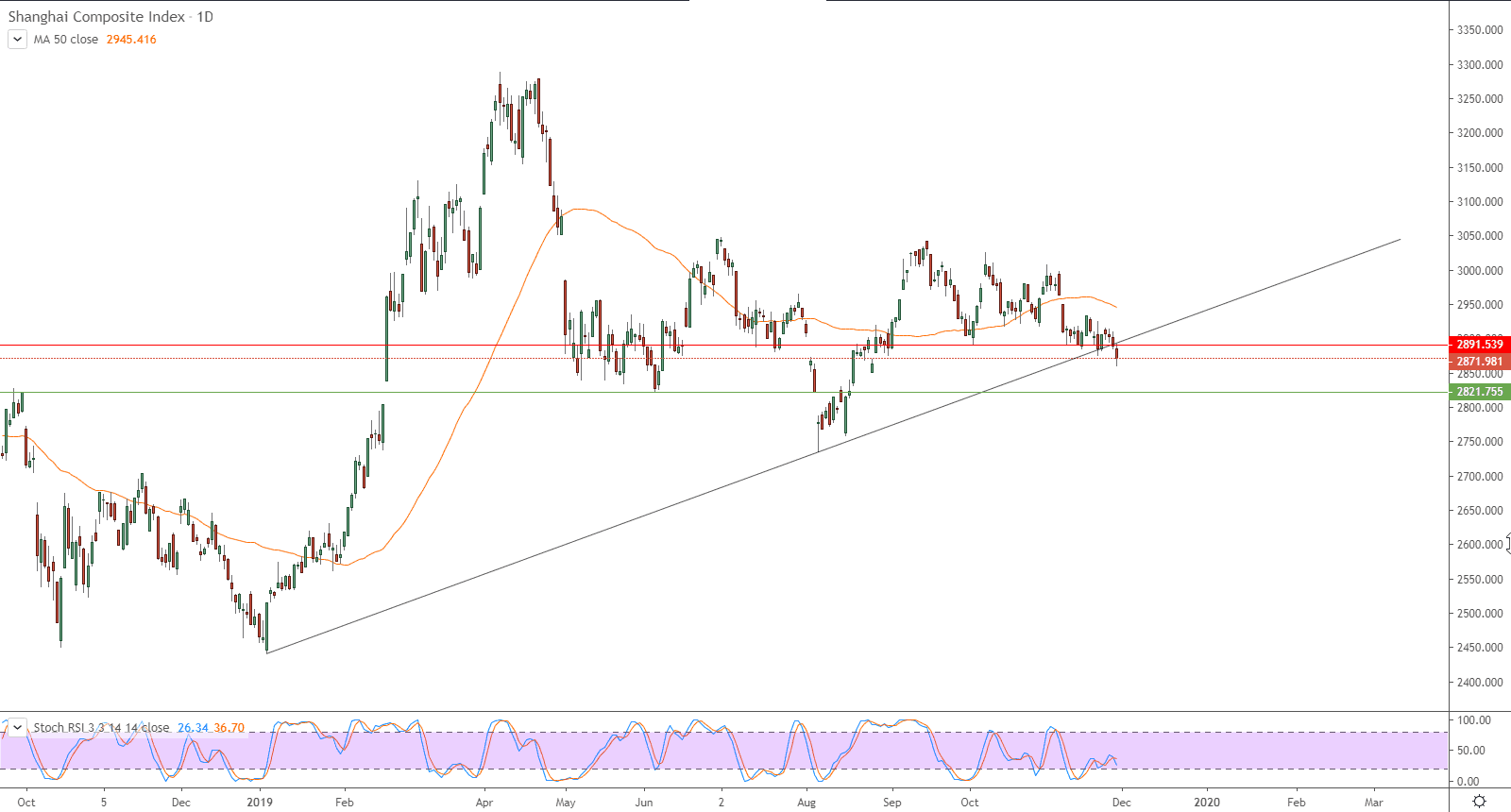This screenshot has height=812, width=1511.
Task: Collapse the Stoch RSI legend arrow
Action: 17,728
